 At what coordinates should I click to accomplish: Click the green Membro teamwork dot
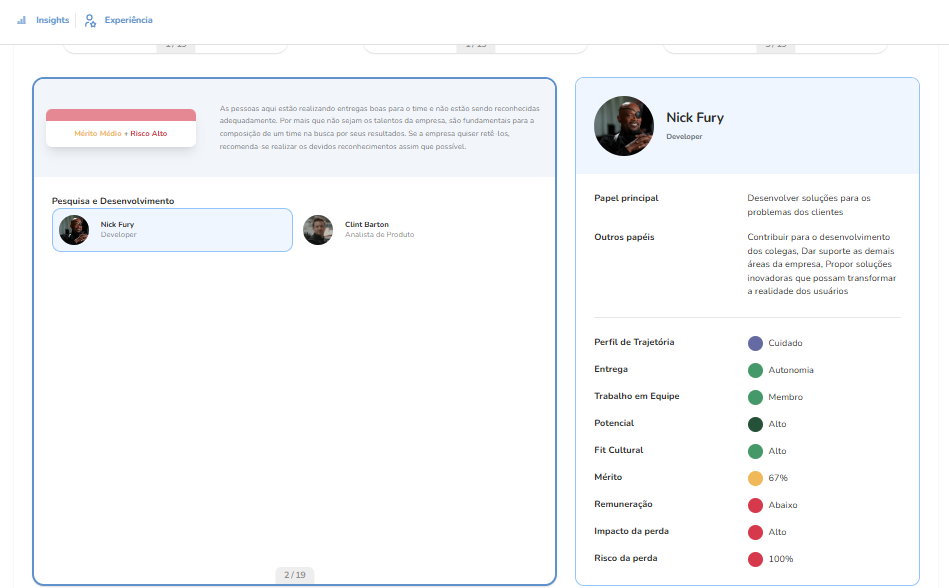(755, 397)
